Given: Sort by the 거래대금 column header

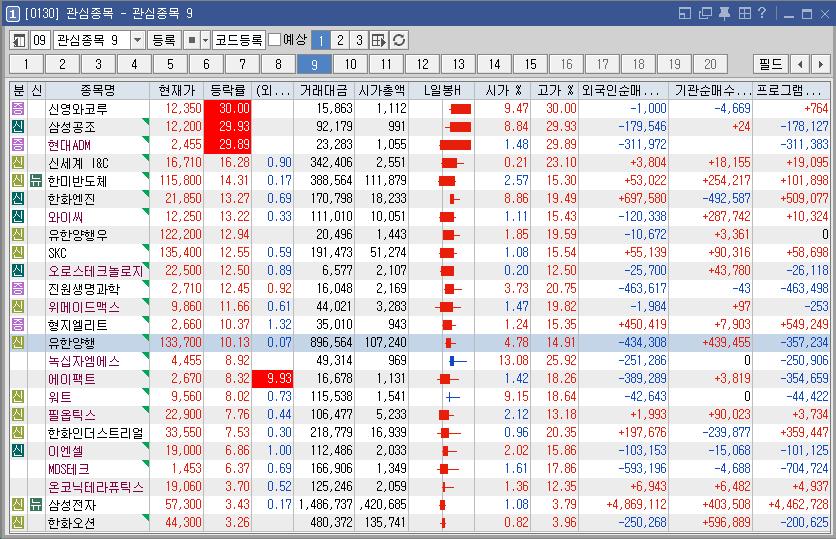Looking at the screenshot, I should click(x=324, y=90).
